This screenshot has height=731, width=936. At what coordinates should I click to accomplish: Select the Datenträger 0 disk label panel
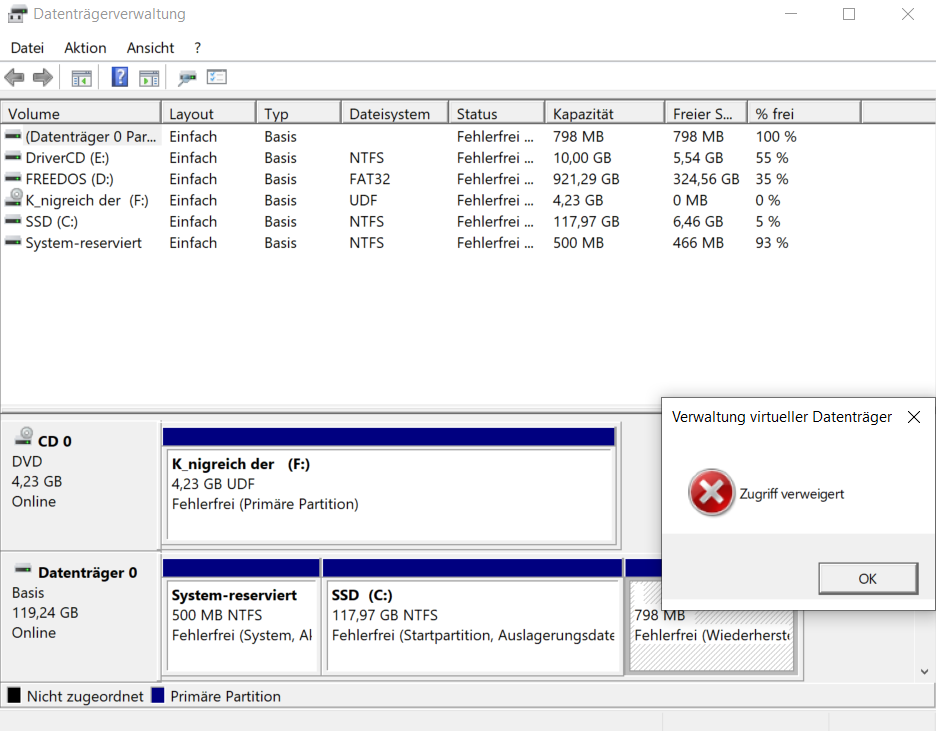[81, 617]
